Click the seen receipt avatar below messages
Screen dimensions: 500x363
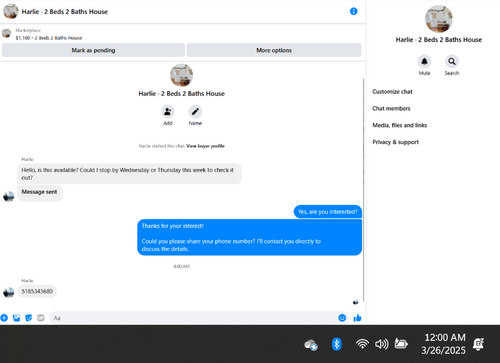tap(356, 302)
